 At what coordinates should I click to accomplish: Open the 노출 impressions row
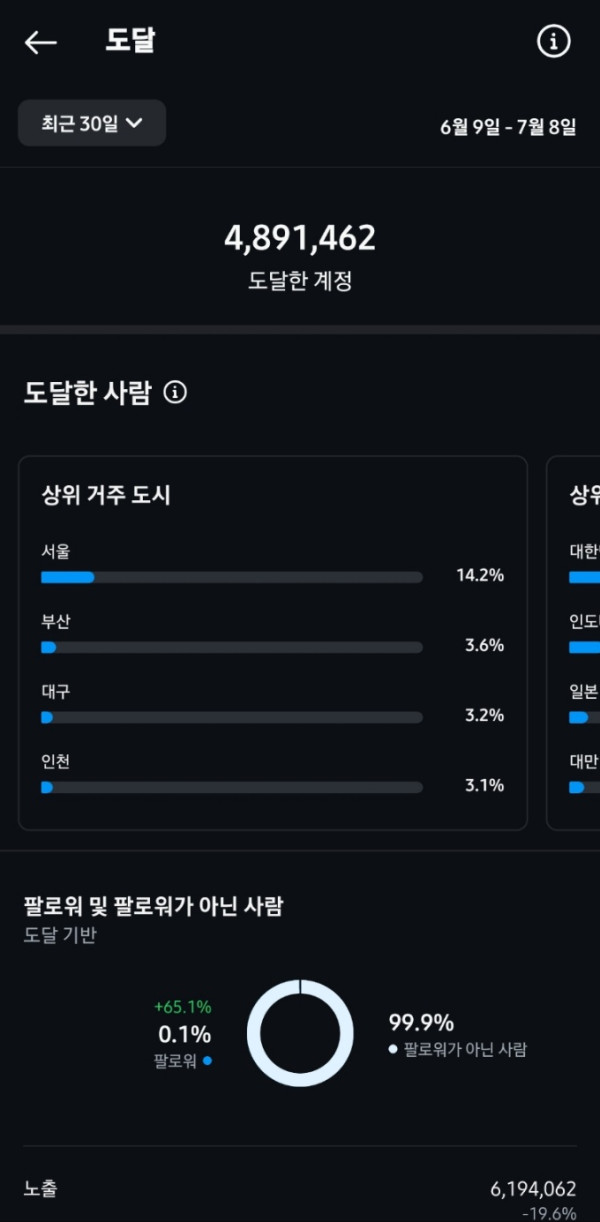point(300,1190)
